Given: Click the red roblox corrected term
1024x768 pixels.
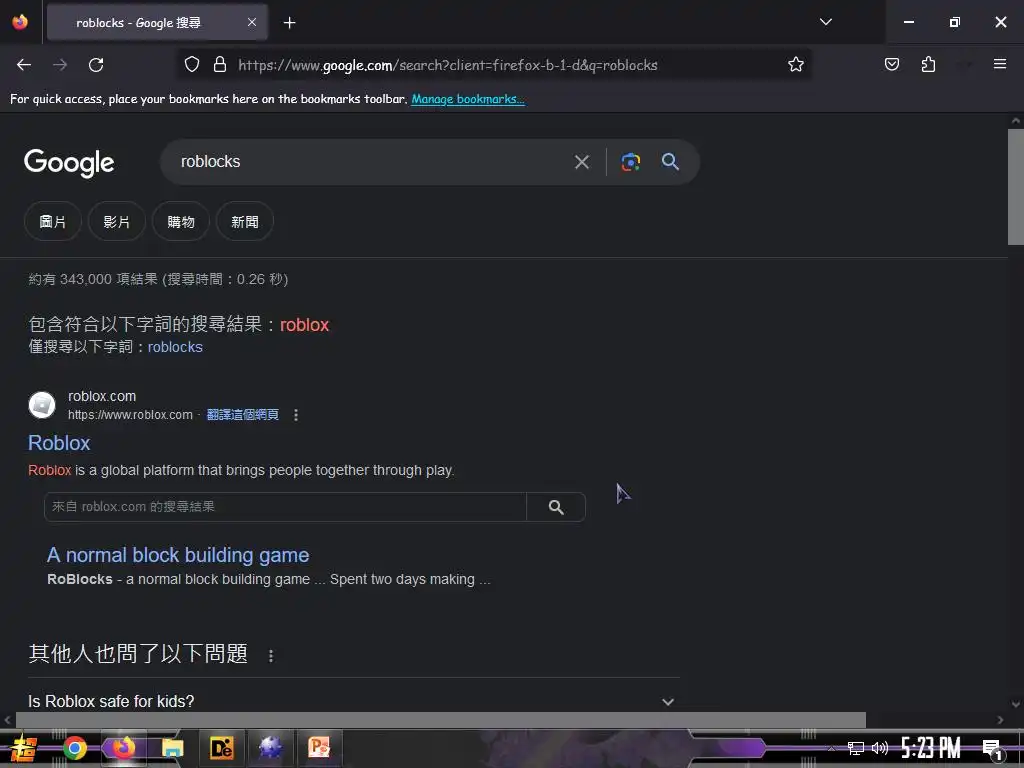Looking at the screenshot, I should point(304,325).
